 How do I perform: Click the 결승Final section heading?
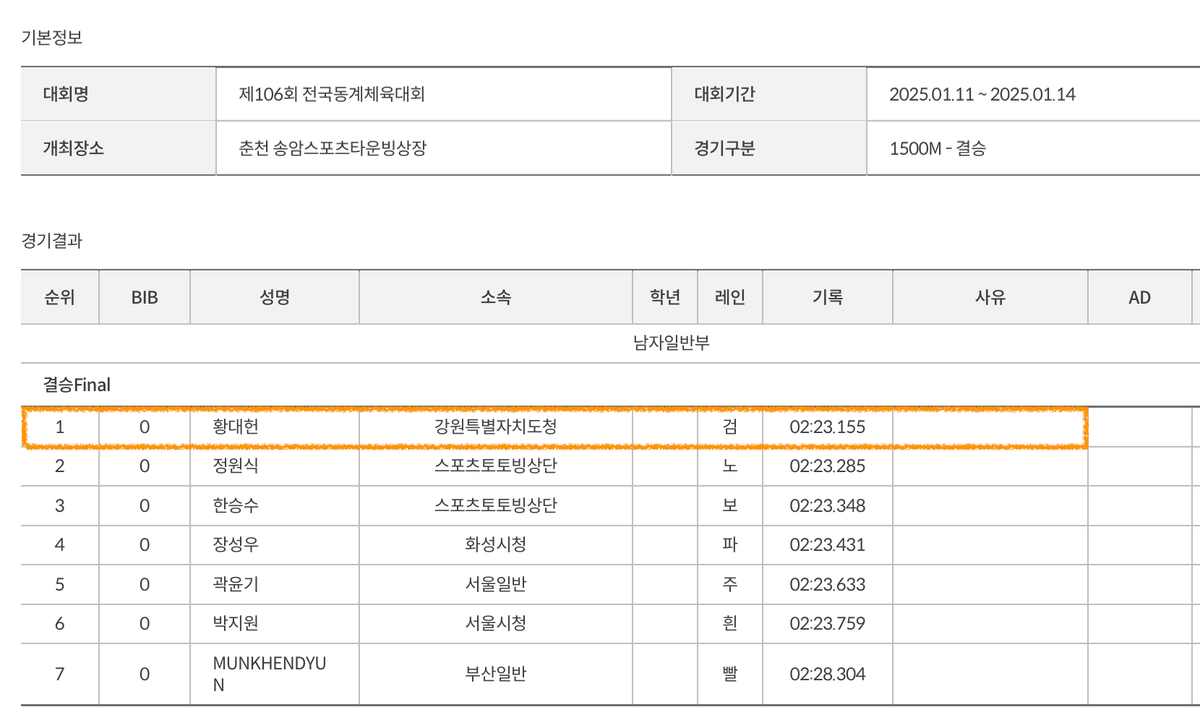pos(77,385)
